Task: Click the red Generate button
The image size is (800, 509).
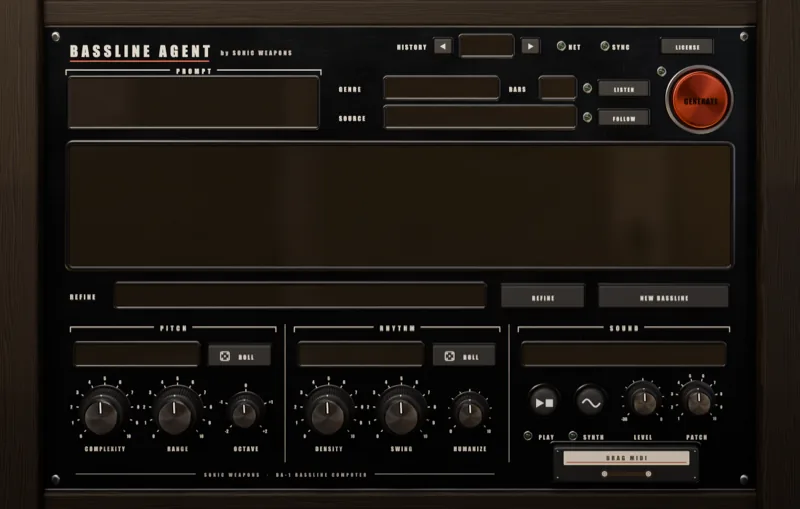Action: (699, 100)
